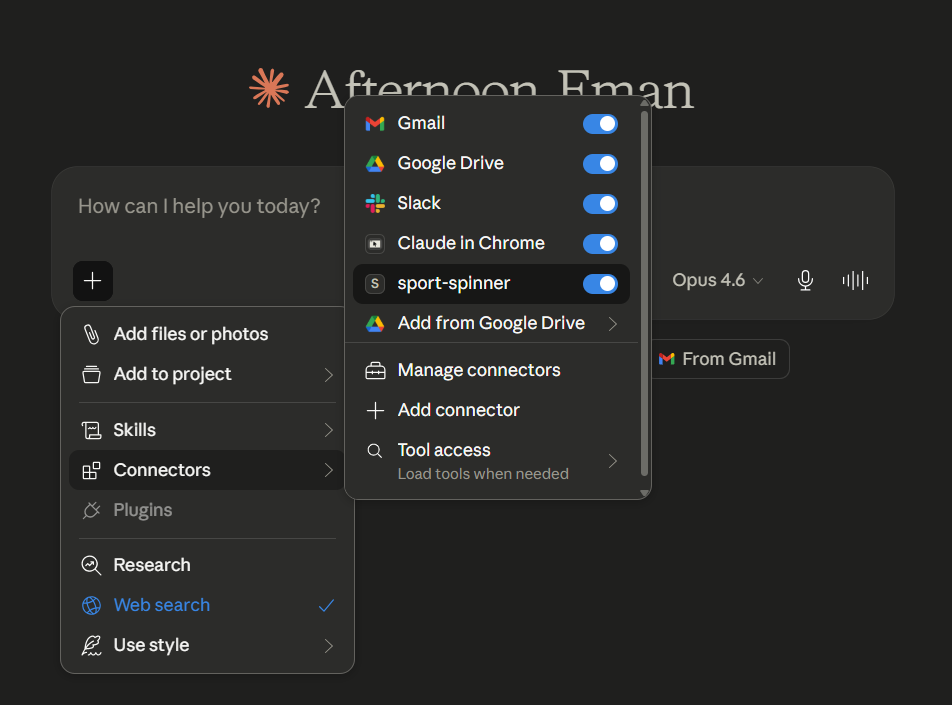Click the scrollbar up arrow
Screen dimensions: 952x705
coord(644,103)
